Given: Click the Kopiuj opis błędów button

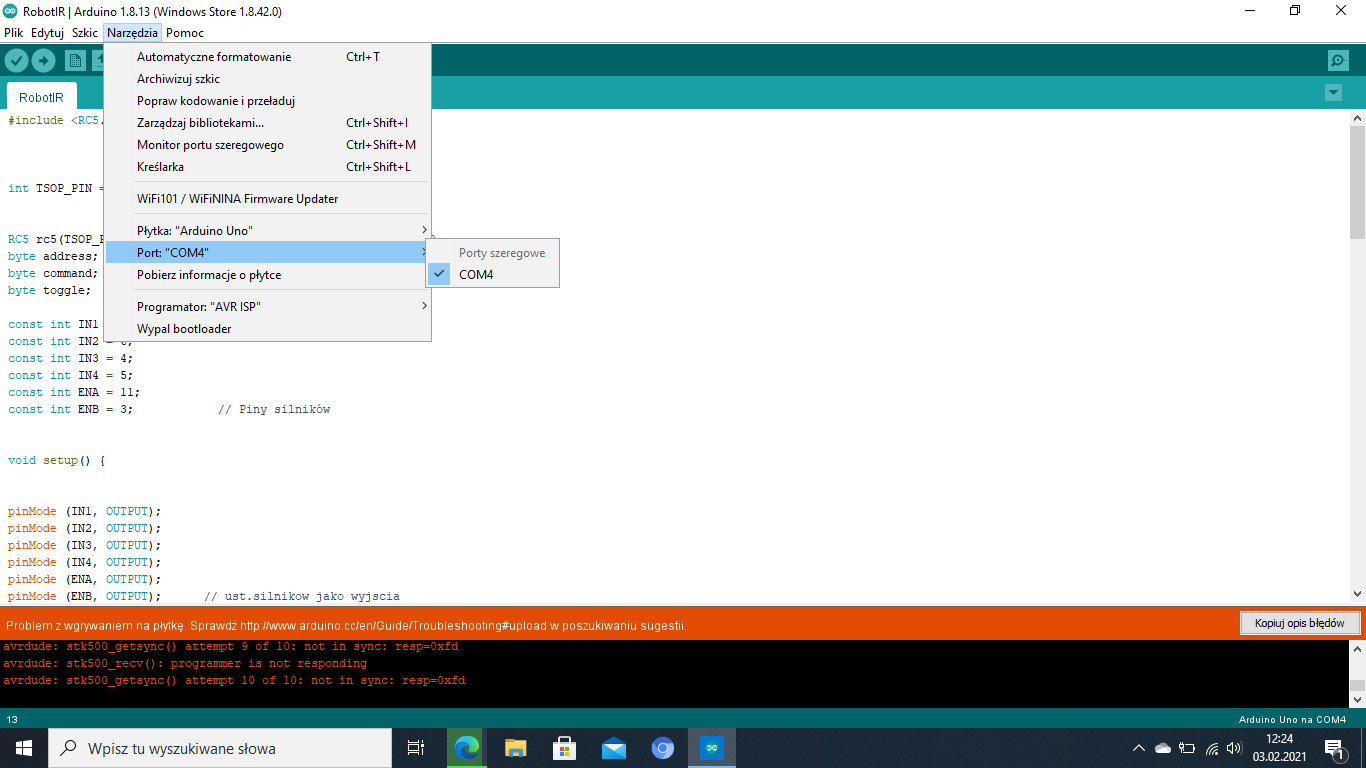Looking at the screenshot, I should click(1301, 623).
